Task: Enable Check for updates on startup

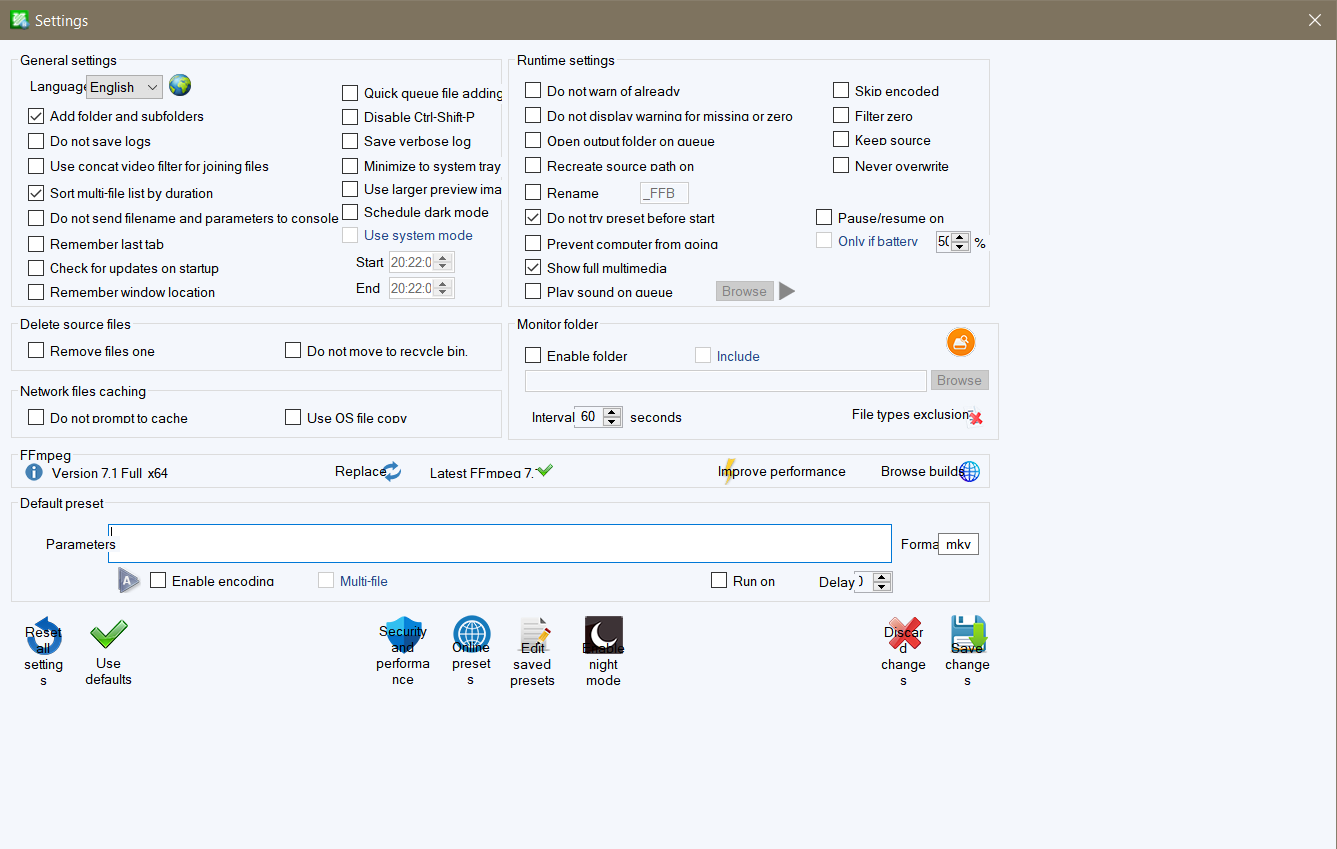Action: click(36, 268)
